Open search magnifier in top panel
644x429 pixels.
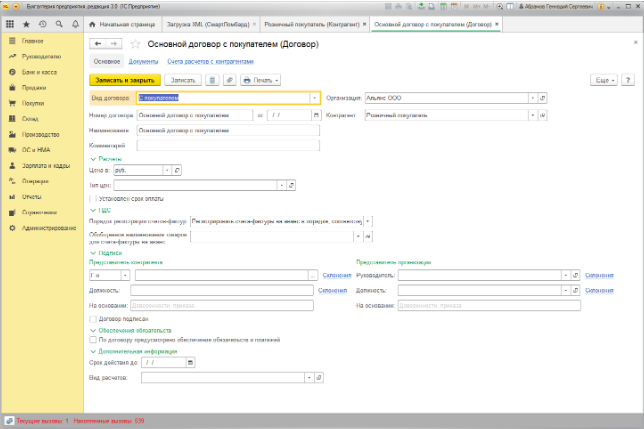tap(59, 24)
